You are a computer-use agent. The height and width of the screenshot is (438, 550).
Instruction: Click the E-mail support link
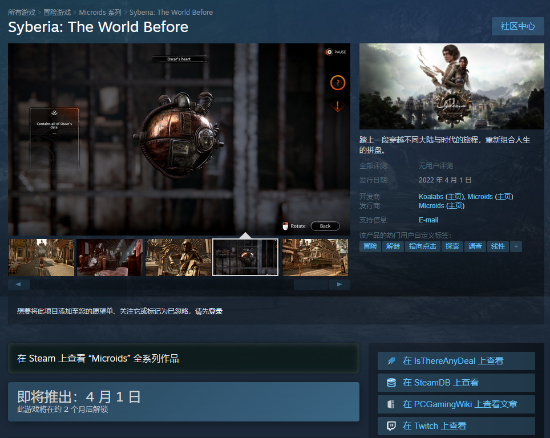[x=428, y=220]
